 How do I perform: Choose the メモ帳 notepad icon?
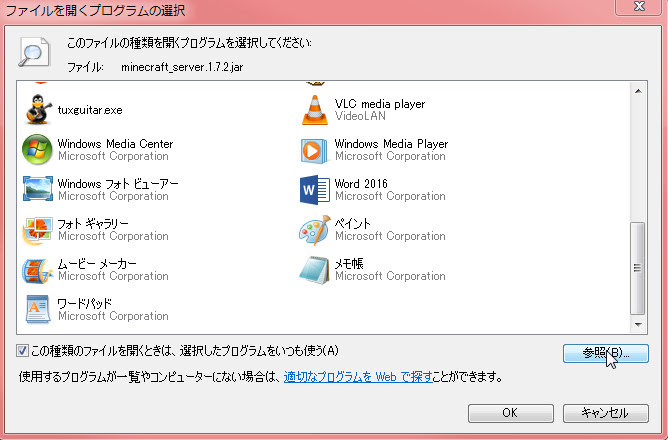pyautogui.click(x=314, y=270)
